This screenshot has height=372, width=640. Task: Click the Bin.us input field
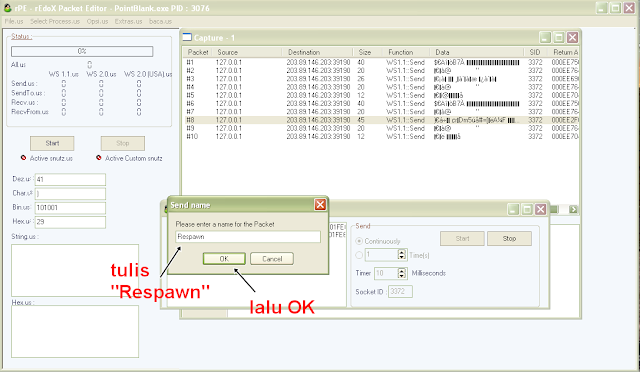[70, 208]
